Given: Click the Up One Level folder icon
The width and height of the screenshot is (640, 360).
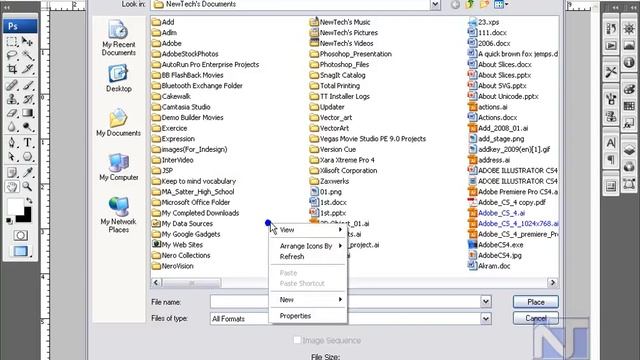Looking at the screenshot, I should point(470,4).
